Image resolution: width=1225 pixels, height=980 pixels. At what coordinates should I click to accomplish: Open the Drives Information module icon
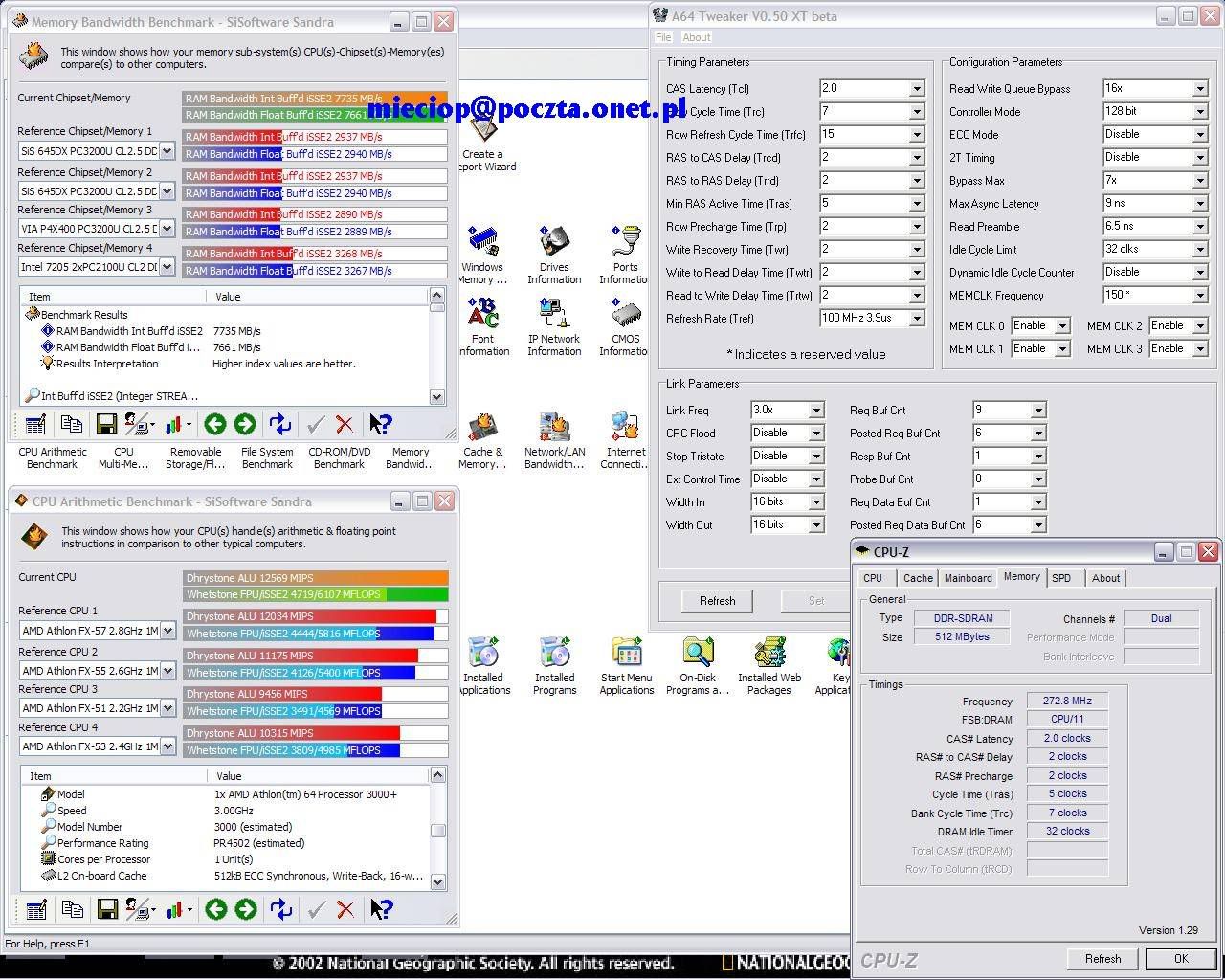[x=554, y=244]
